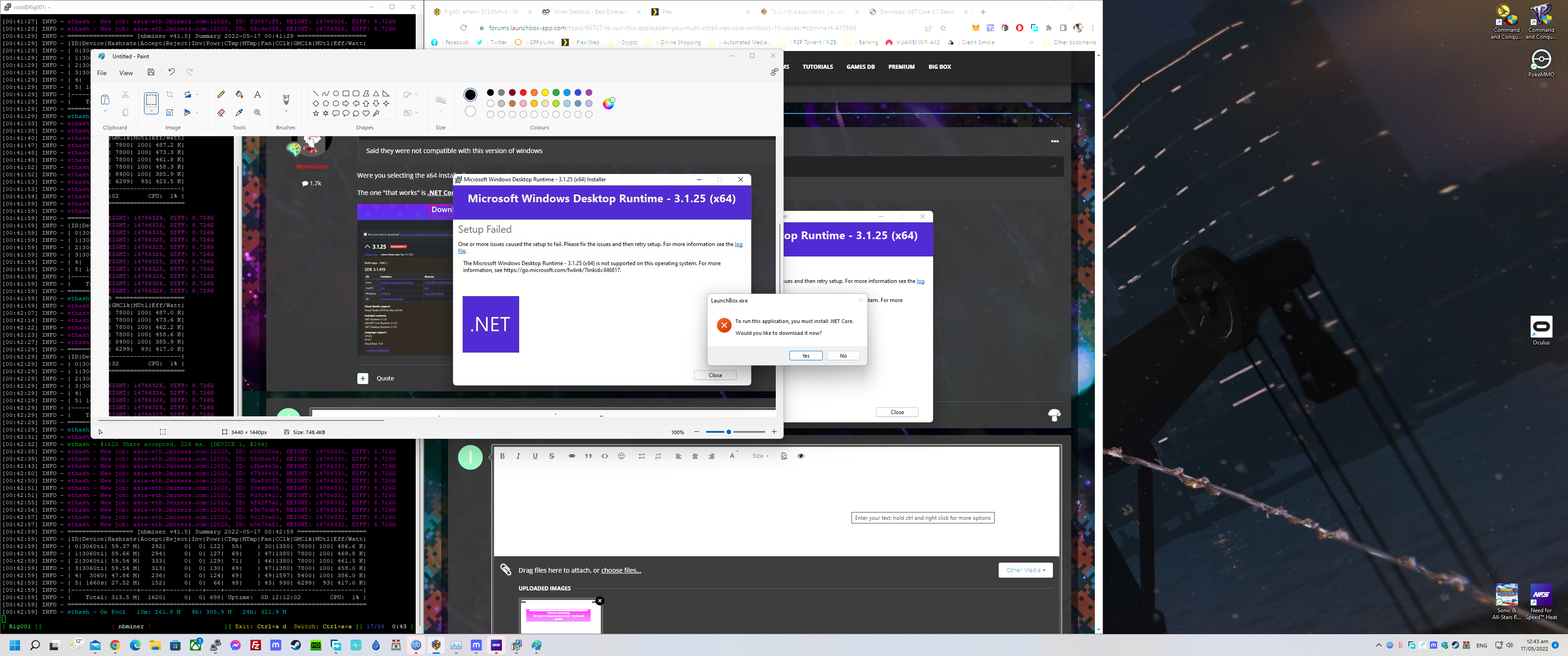The image size is (1568, 656).
Task: Expand the Select tool dropdown in Paint
Action: (151, 111)
